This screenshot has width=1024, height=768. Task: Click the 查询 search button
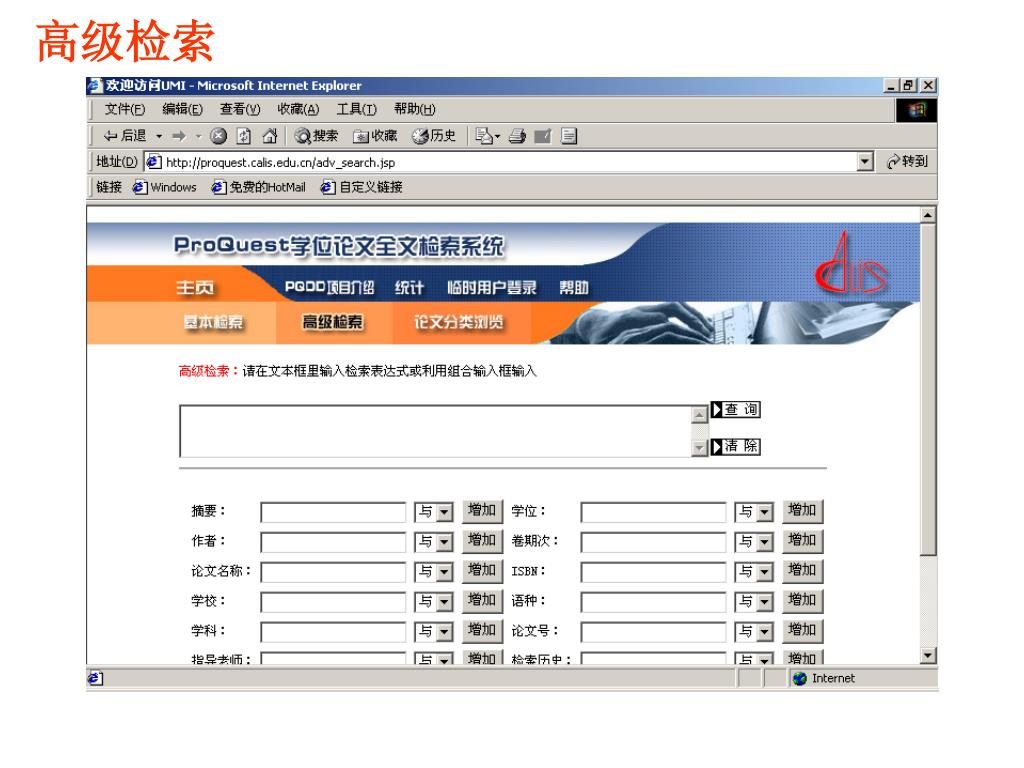(x=735, y=409)
